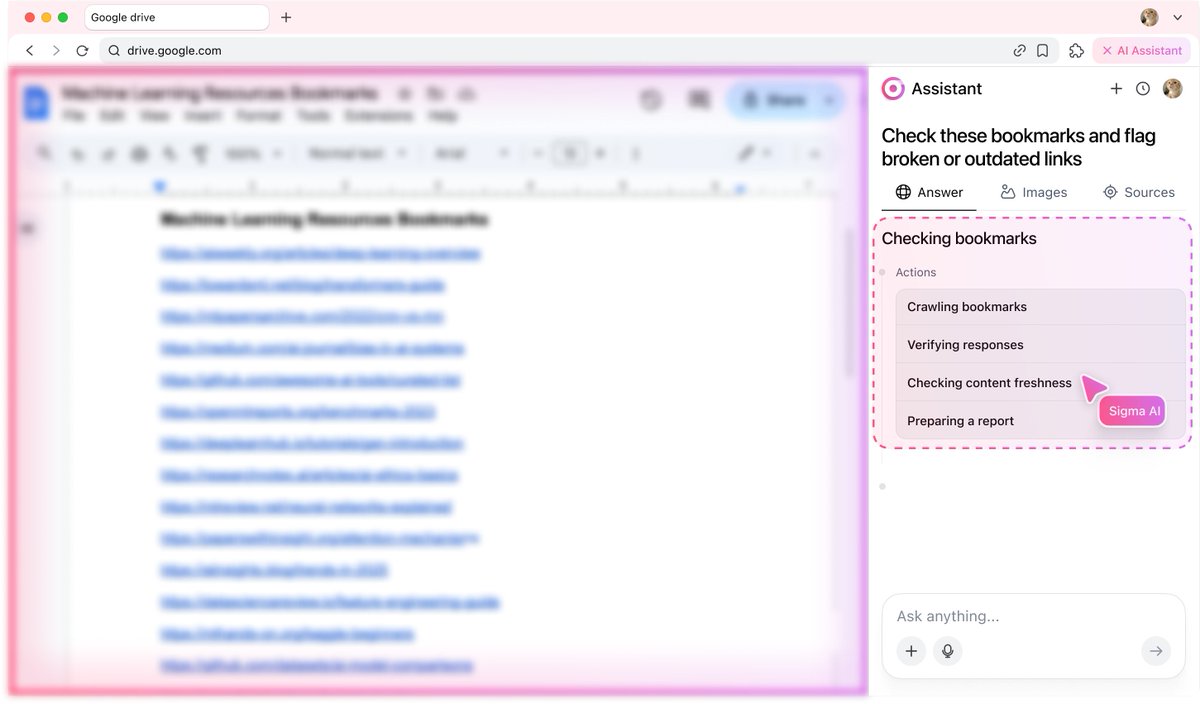1200x704 pixels.
Task: Open the comments icon beside Share
Action: click(x=699, y=100)
